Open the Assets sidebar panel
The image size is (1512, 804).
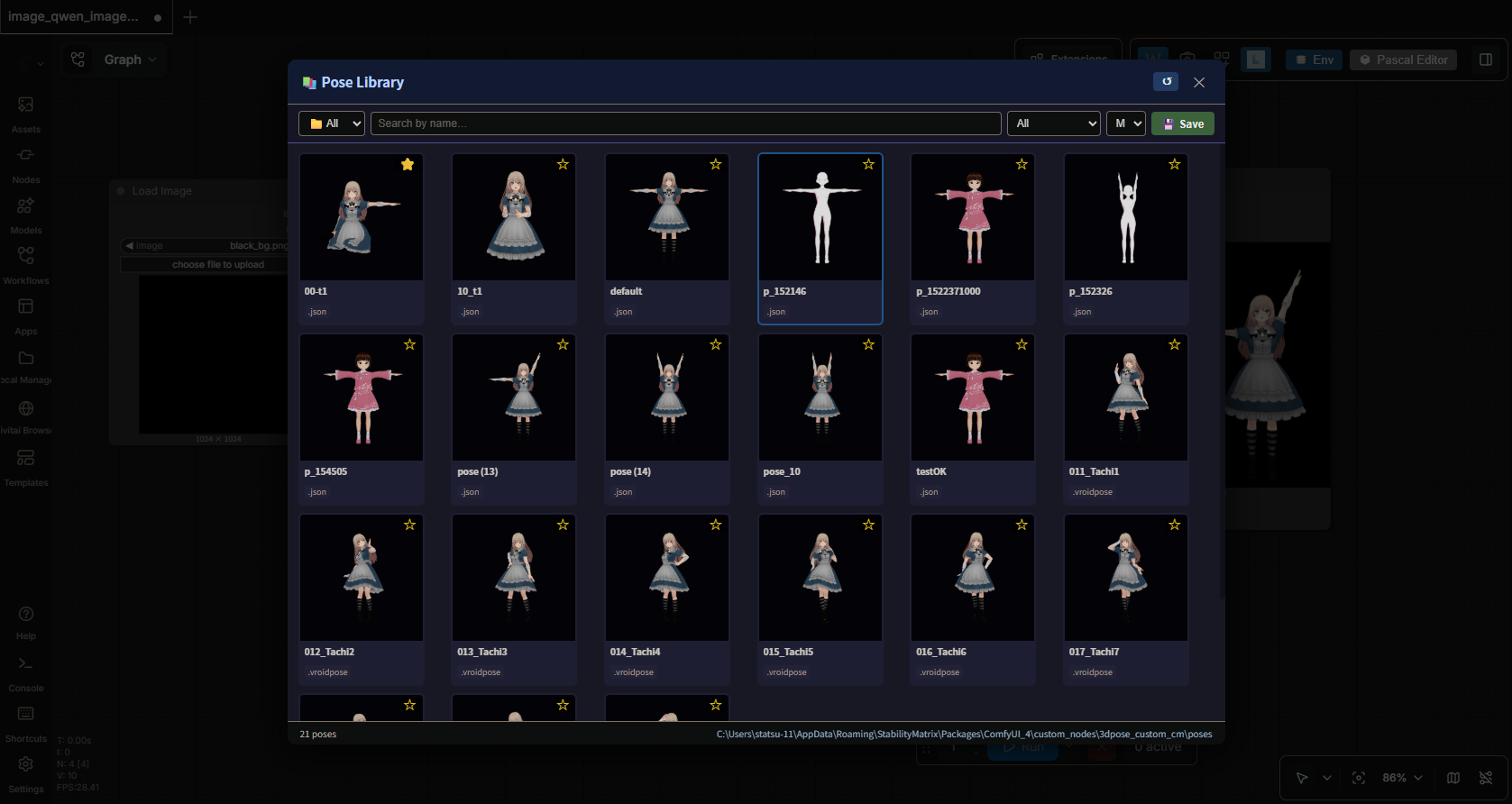(x=26, y=114)
